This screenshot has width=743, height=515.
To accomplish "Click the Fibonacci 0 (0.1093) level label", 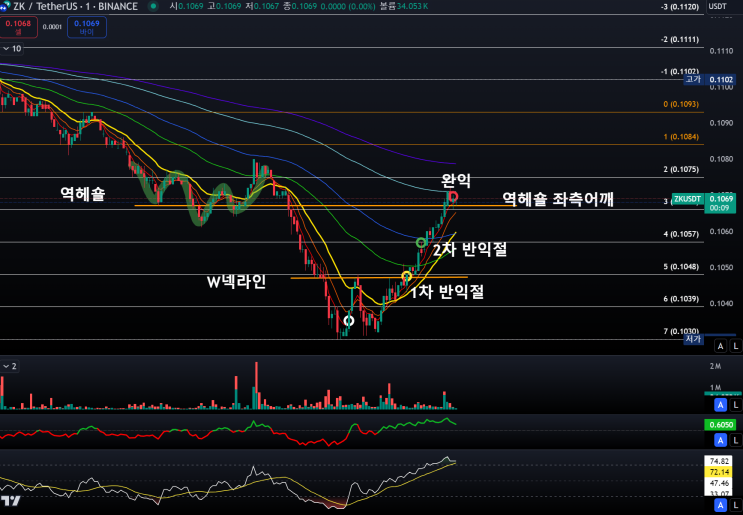I will [681, 104].
